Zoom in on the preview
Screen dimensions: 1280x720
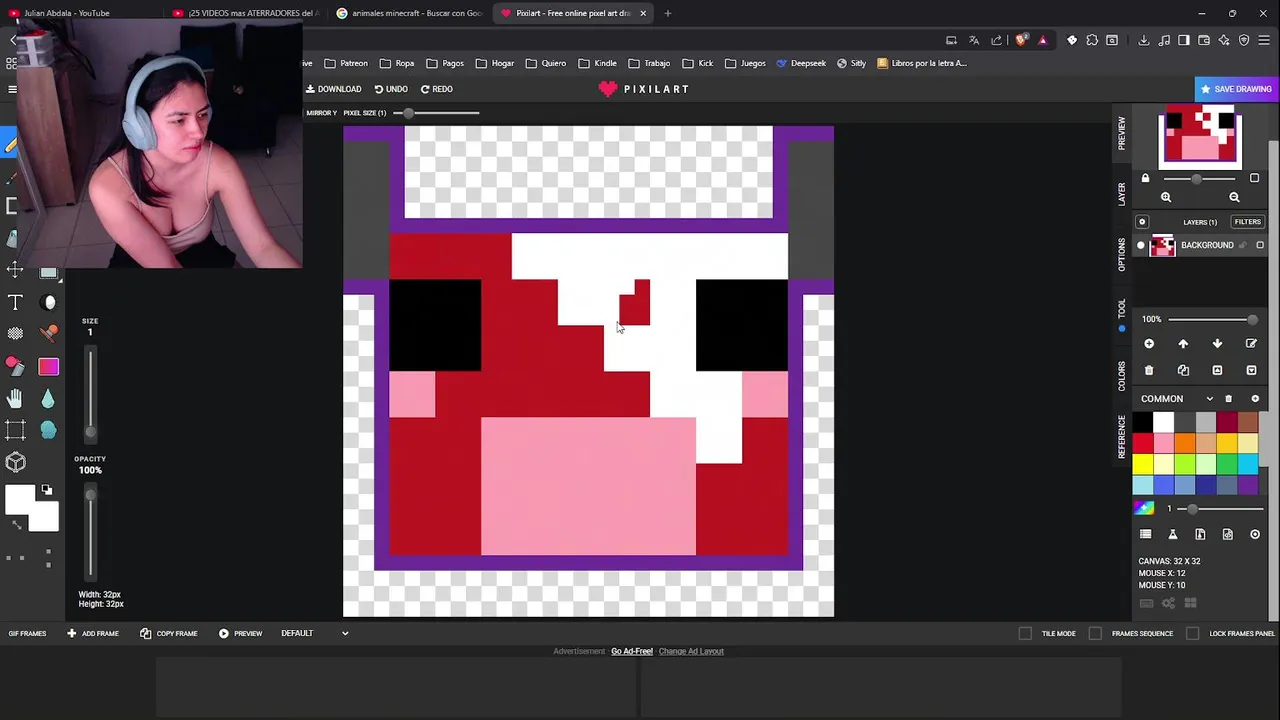click(x=1166, y=197)
